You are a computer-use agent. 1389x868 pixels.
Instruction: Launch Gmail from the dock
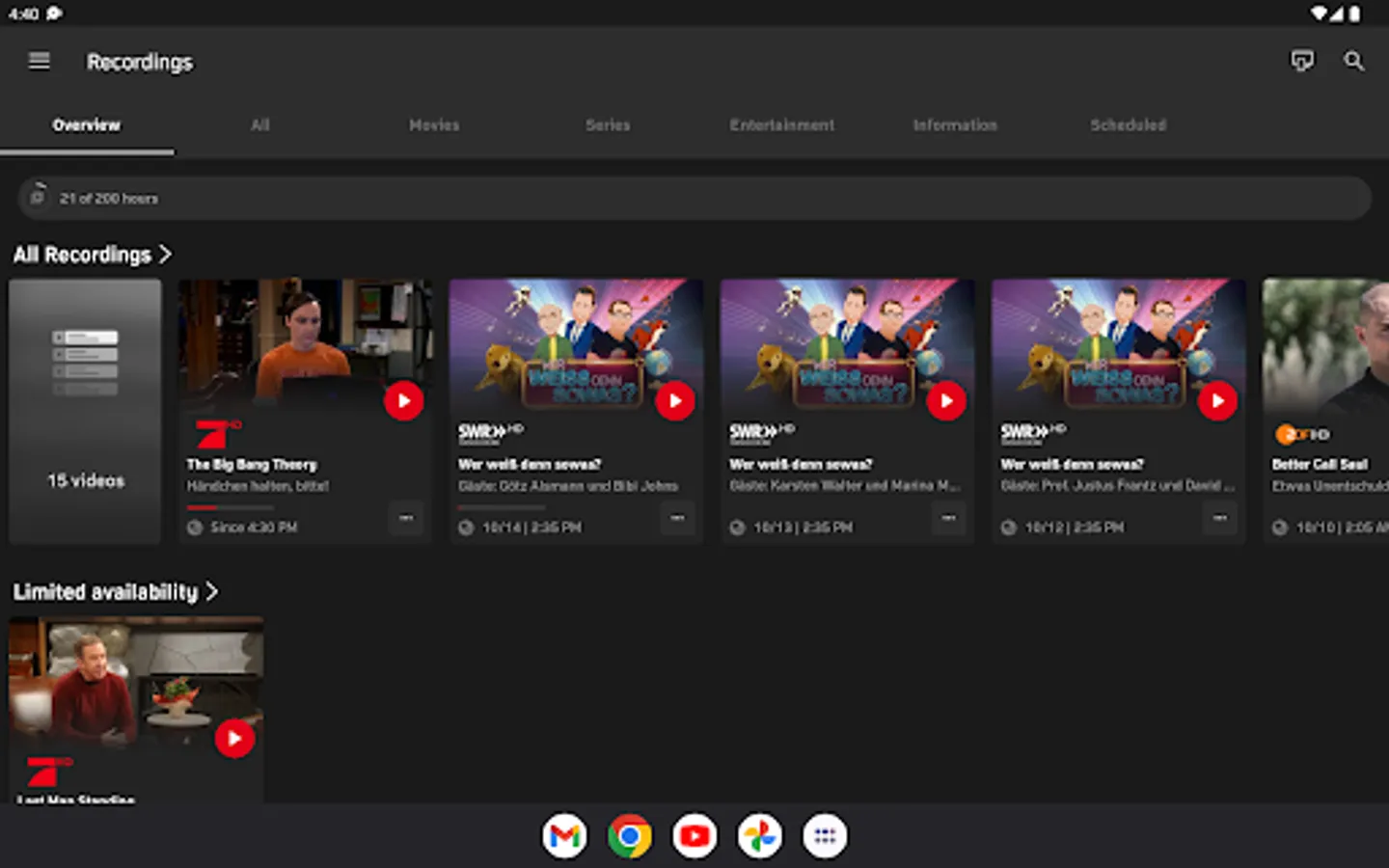pyautogui.click(x=564, y=836)
